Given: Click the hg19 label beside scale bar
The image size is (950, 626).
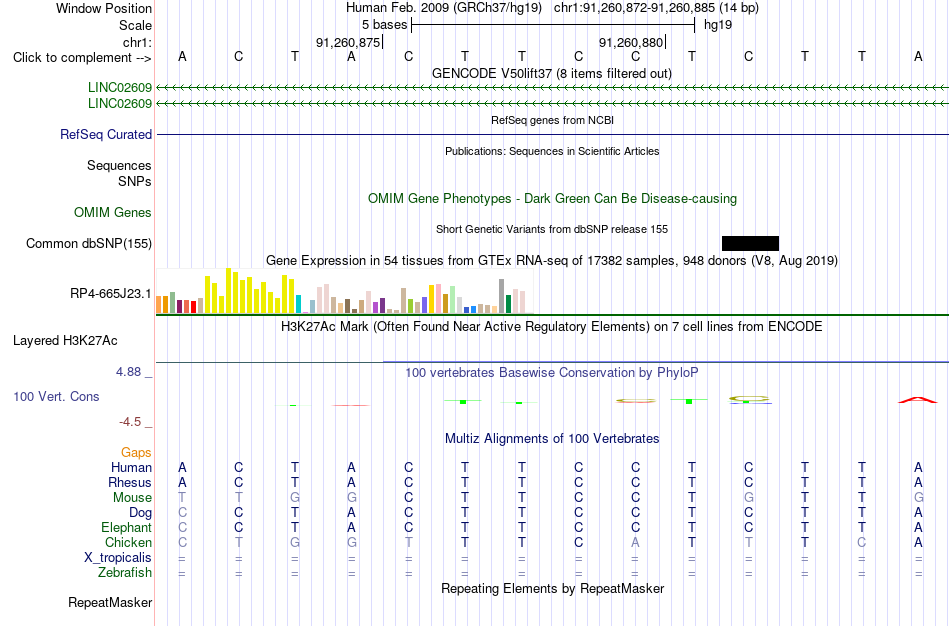Looking at the screenshot, I should (718, 25).
